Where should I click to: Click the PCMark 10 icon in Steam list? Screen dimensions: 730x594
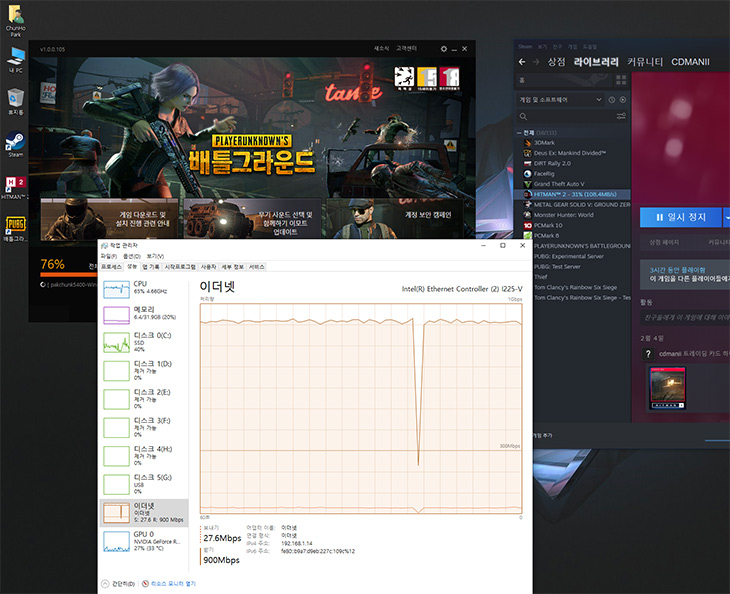click(527, 225)
